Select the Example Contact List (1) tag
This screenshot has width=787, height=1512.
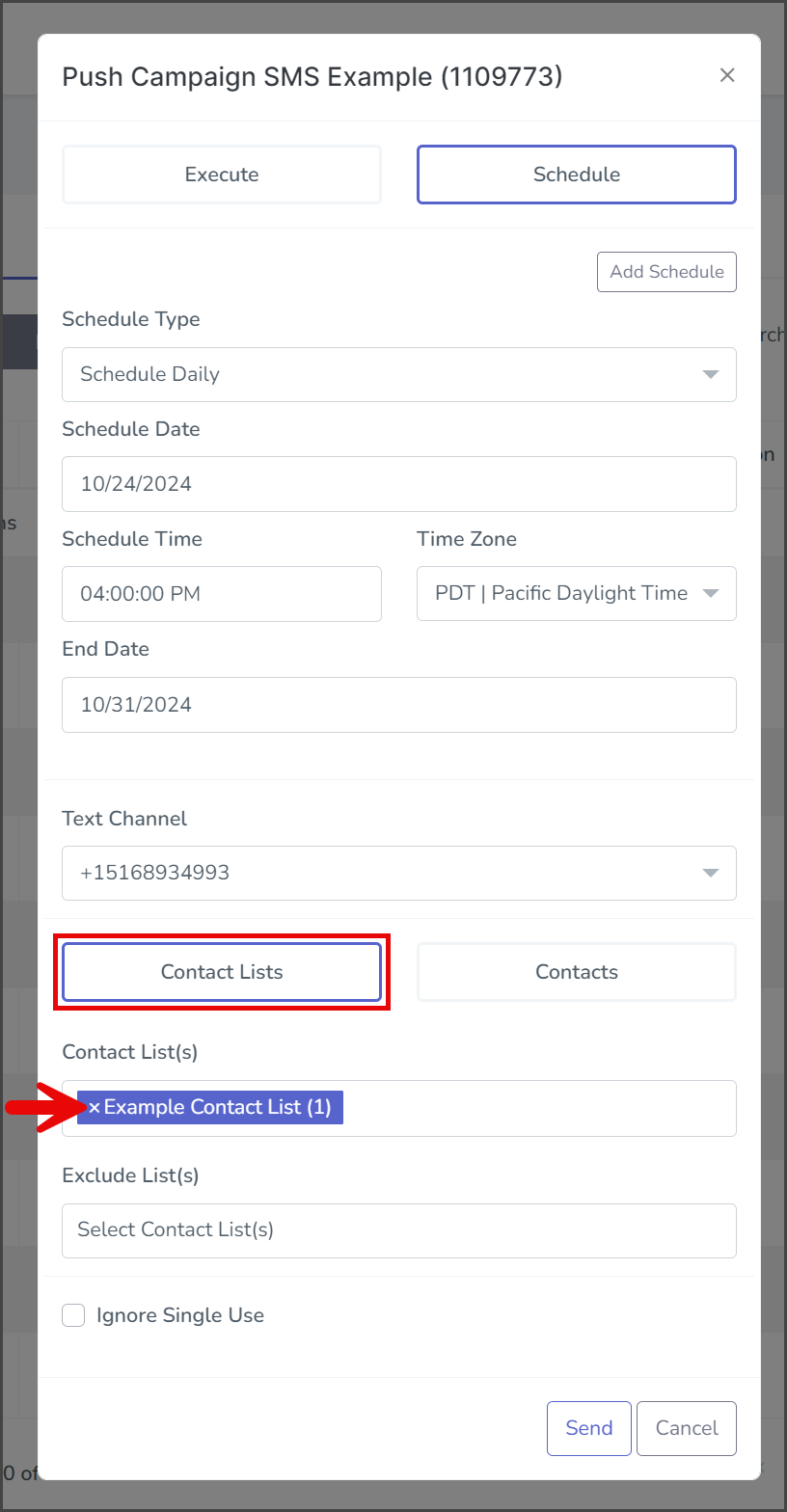pos(217,1108)
